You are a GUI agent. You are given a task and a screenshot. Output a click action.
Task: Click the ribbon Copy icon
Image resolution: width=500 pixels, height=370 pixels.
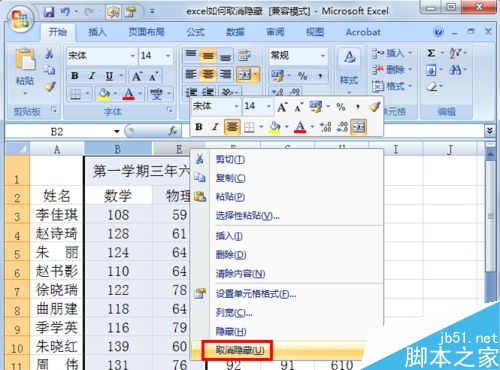50,70
